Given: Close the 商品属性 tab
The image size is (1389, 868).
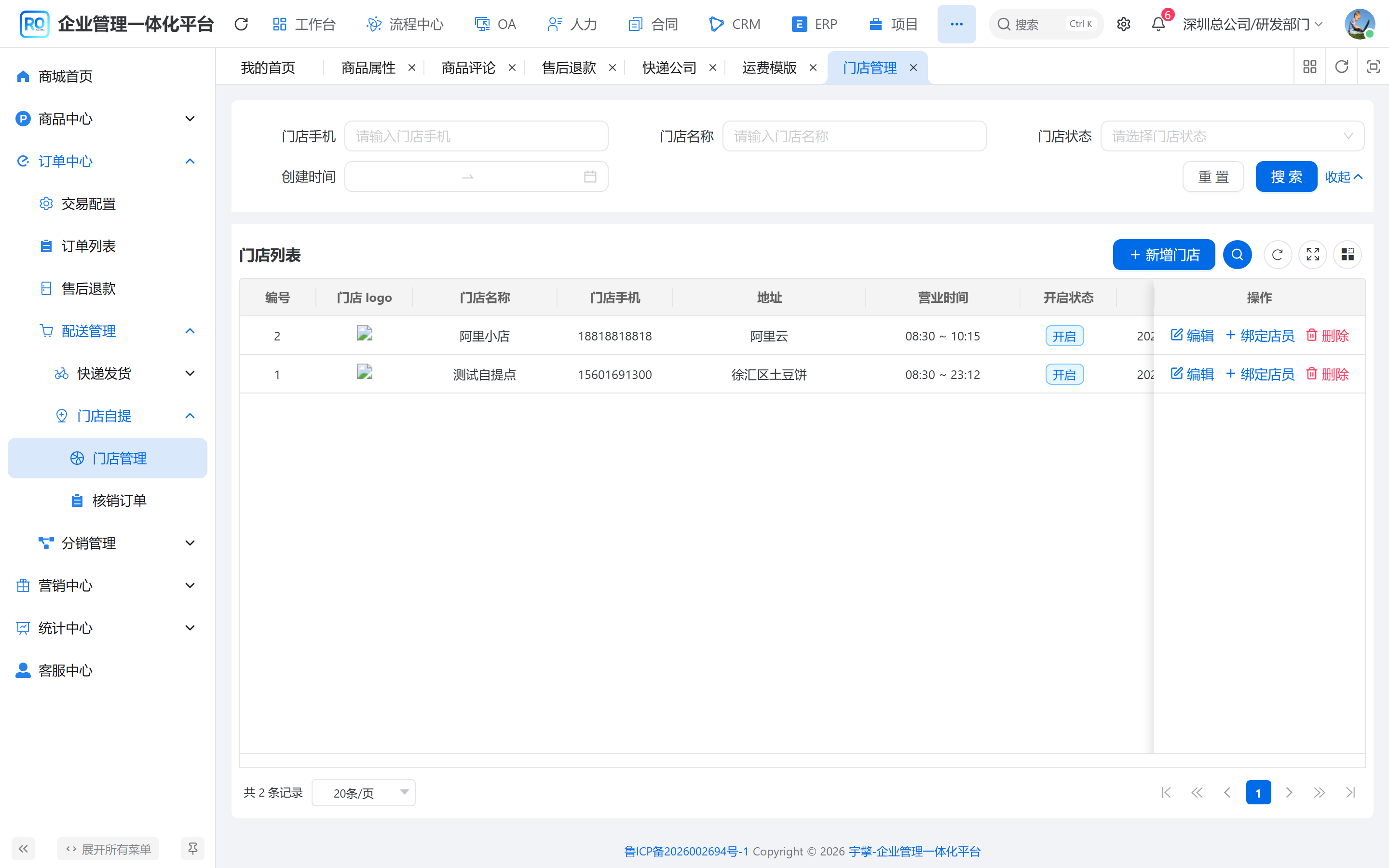Looking at the screenshot, I should (x=411, y=68).
